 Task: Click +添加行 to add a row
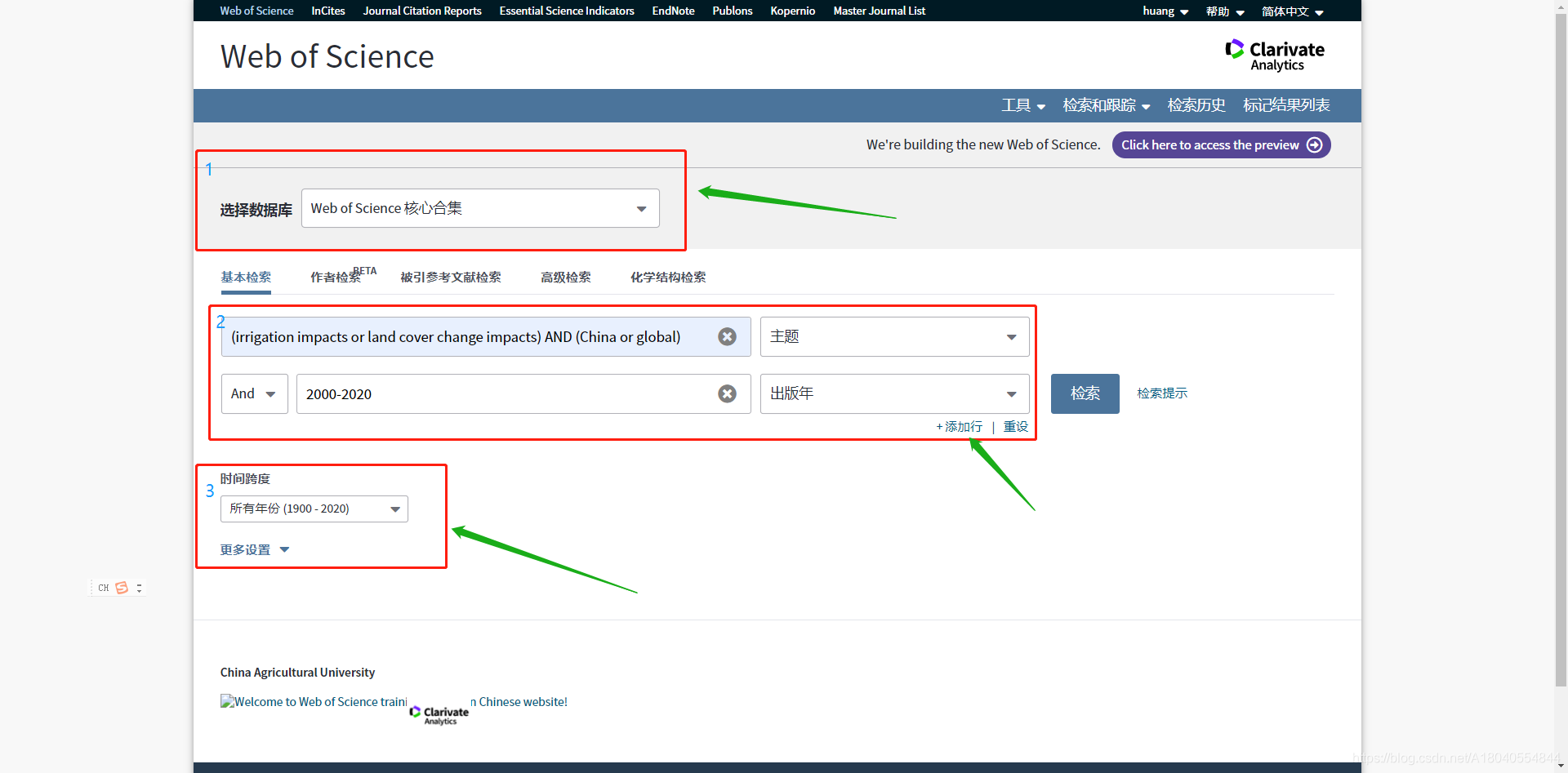point(960,427)
